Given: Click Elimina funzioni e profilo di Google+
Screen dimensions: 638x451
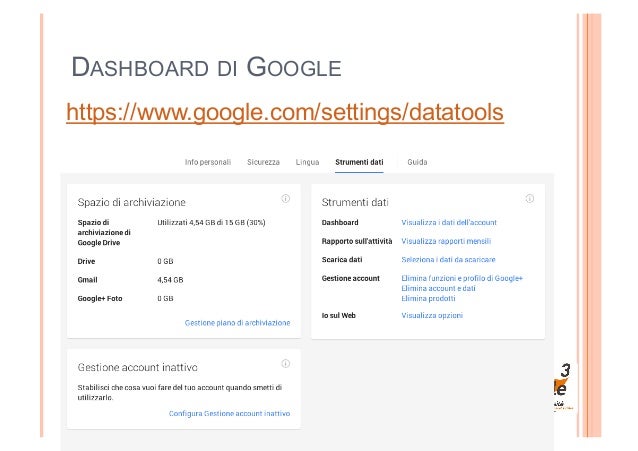Looking at the screenshot, I should click(462, 278).
